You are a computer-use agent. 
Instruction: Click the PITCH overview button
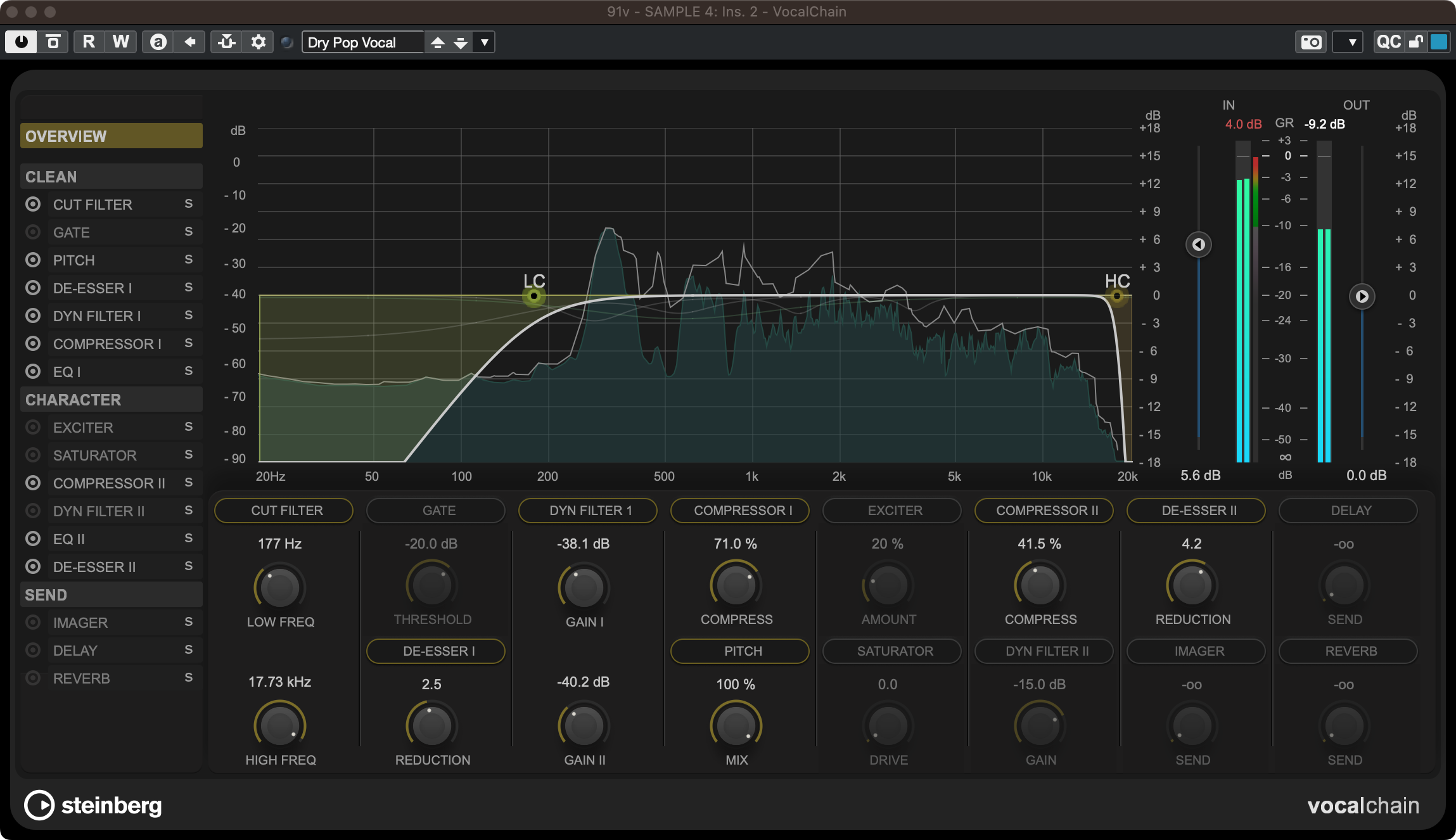pyautogui.click(x=740, y=651)
